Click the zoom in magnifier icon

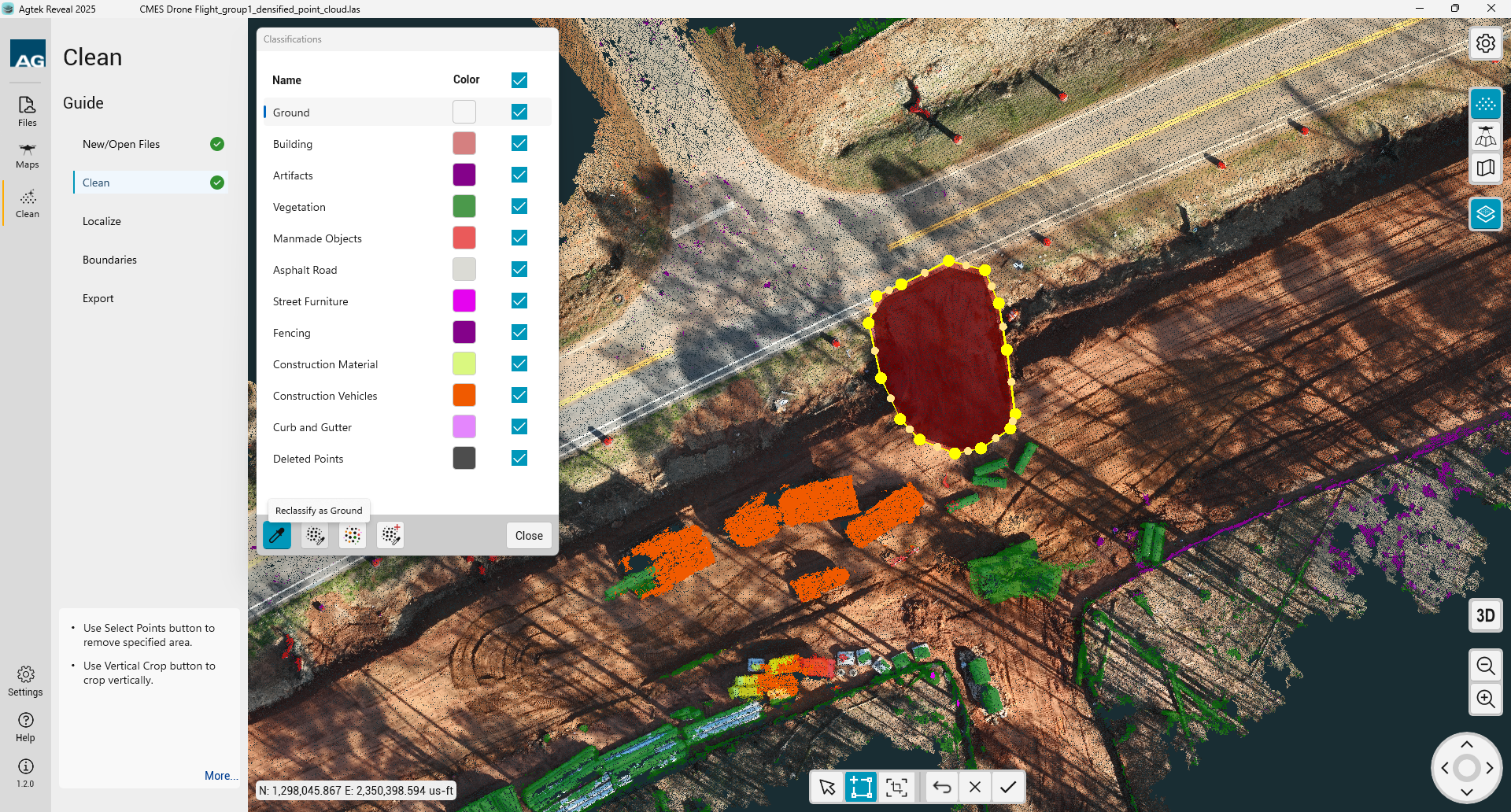click(x=1485, y=699)
